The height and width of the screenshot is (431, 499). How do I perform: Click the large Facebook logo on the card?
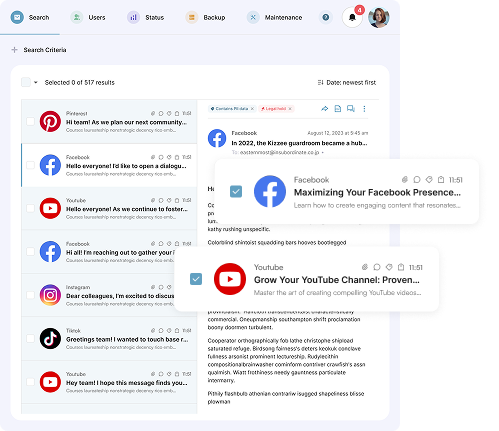point(270,191)
